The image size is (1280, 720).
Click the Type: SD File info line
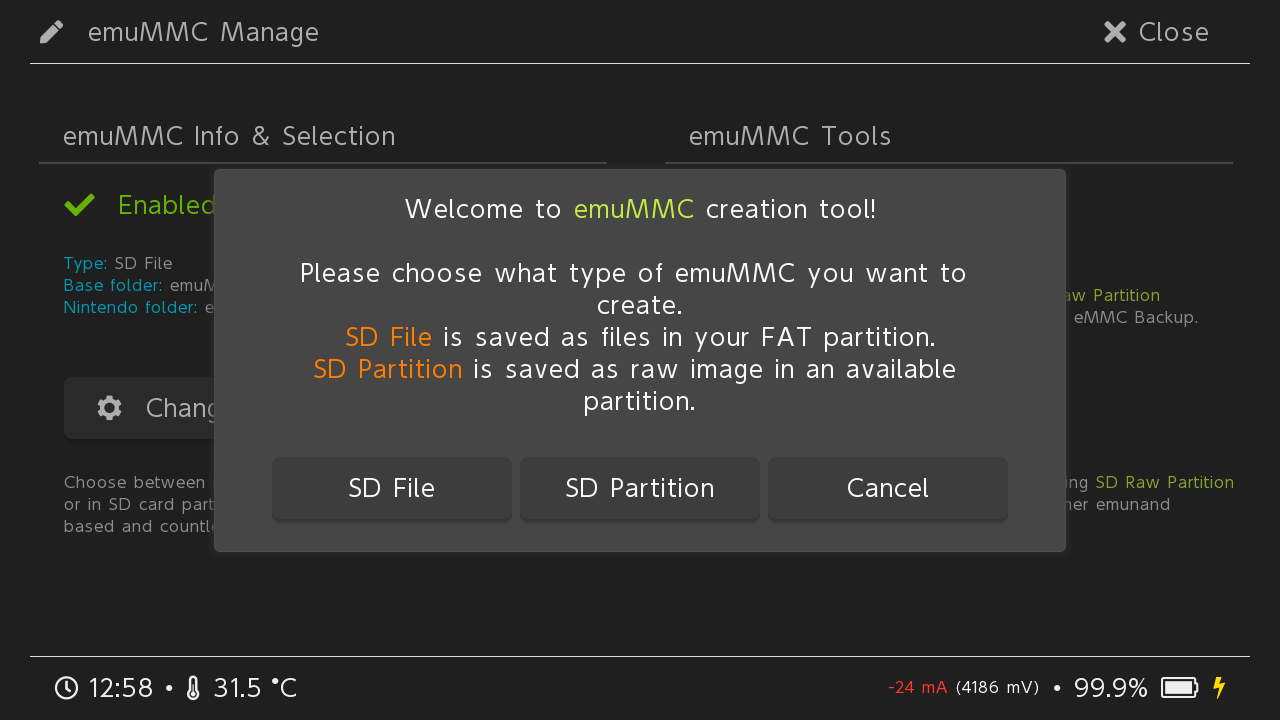(x=118, y=264)
